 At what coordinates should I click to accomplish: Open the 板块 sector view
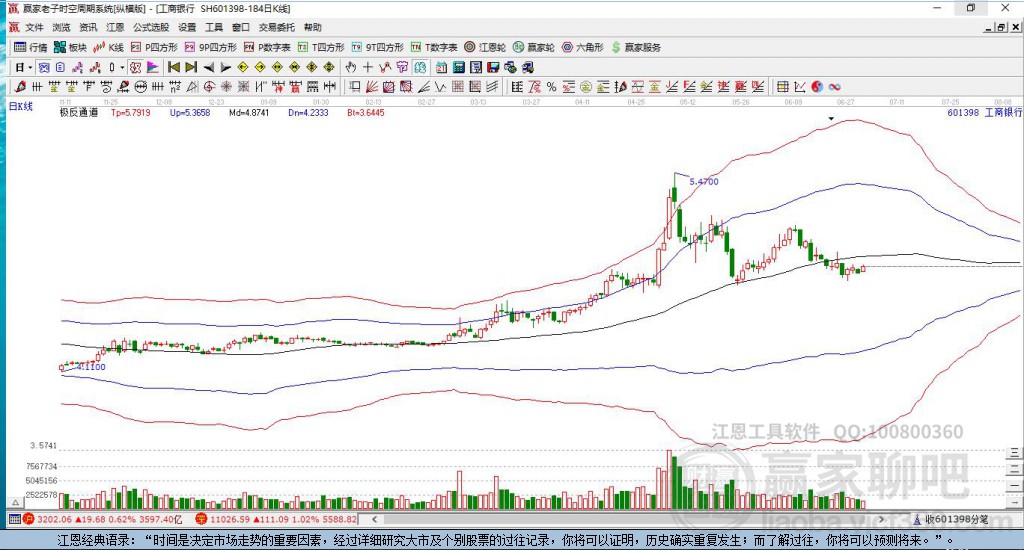71,47
